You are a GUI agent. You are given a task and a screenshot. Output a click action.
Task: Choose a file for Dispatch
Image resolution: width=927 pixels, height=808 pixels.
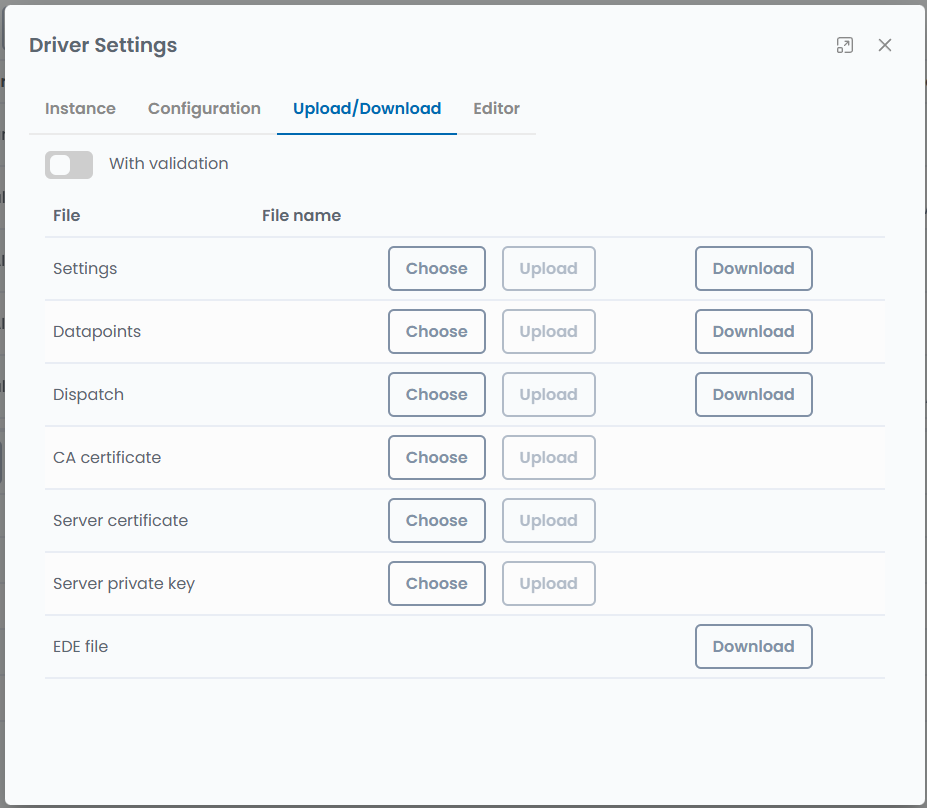pyautogui.click(x=437, y=394)
